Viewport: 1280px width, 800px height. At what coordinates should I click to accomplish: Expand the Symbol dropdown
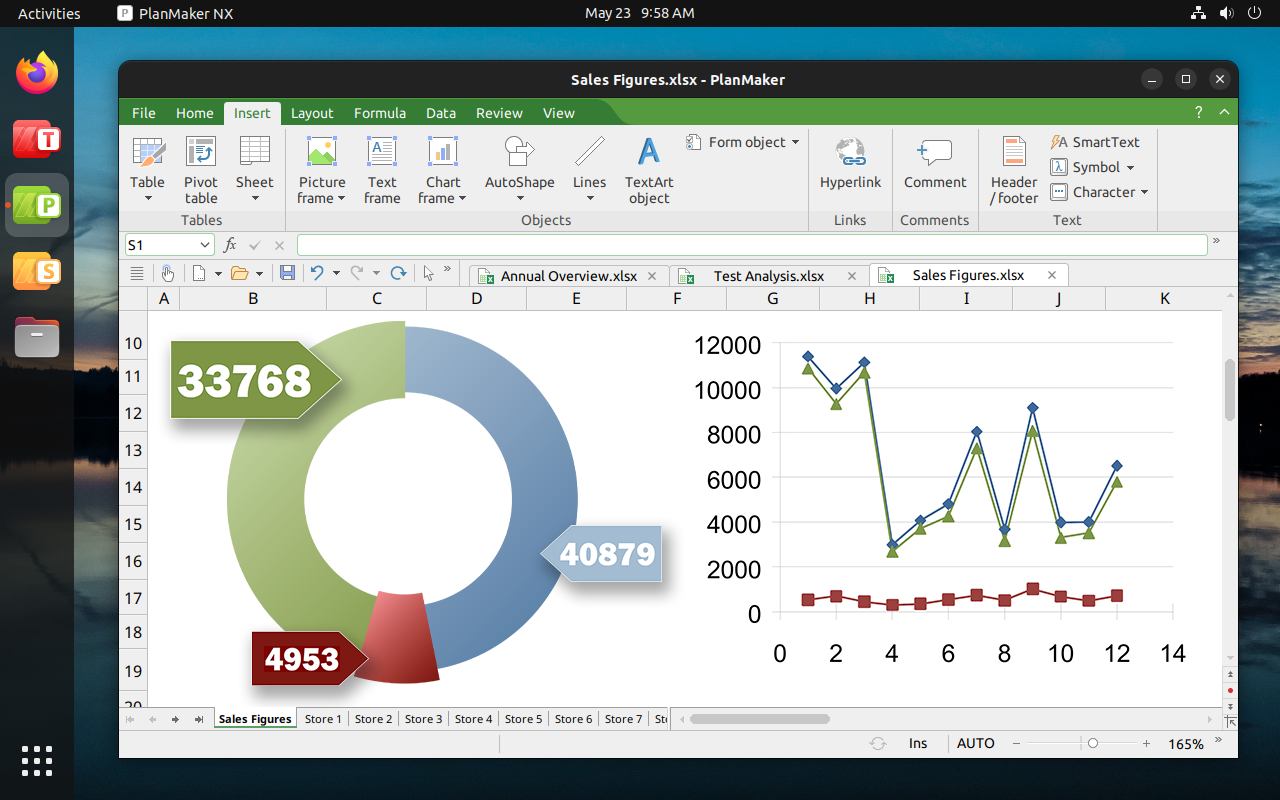coord(1131,168)
